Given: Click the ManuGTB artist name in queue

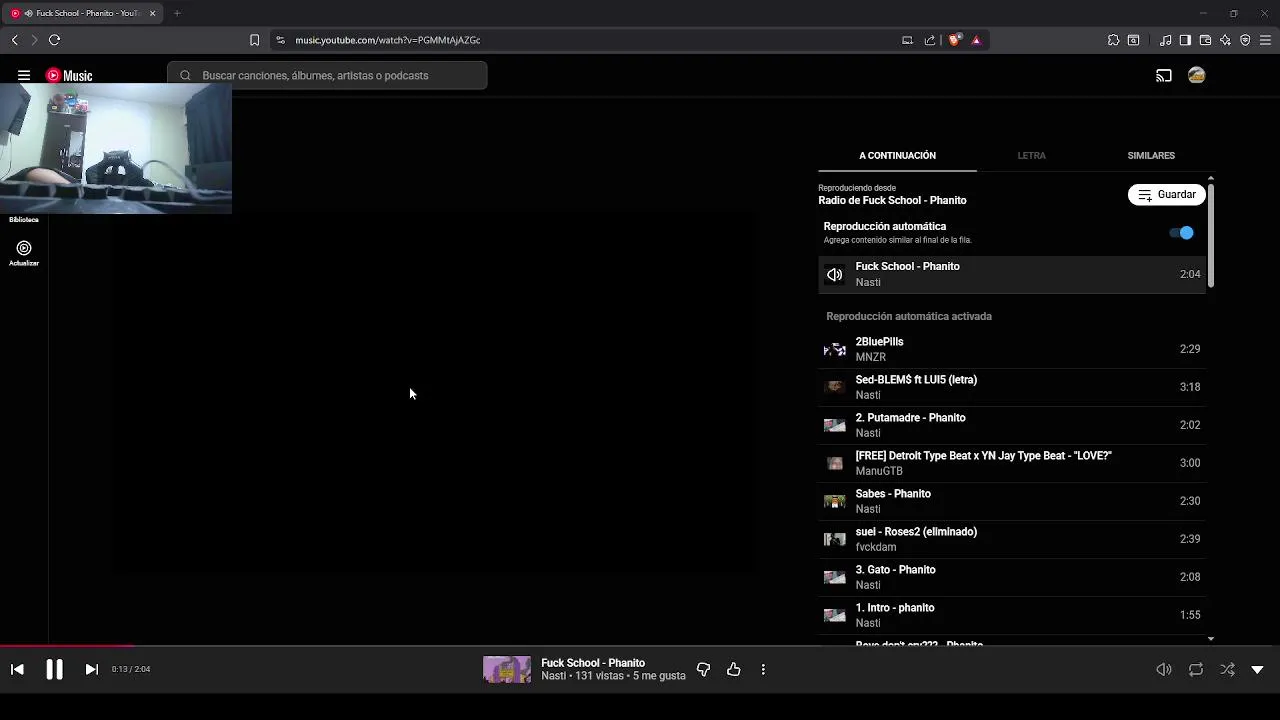Looking at the screenshot, I should 879,471.
